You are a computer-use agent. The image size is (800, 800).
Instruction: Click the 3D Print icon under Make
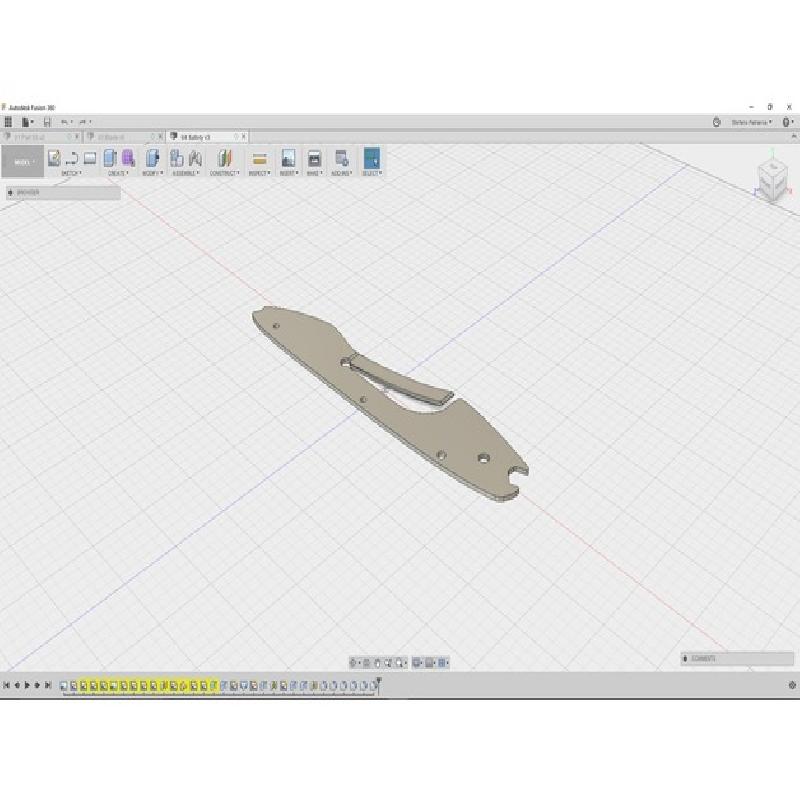(x=314, y=158)
